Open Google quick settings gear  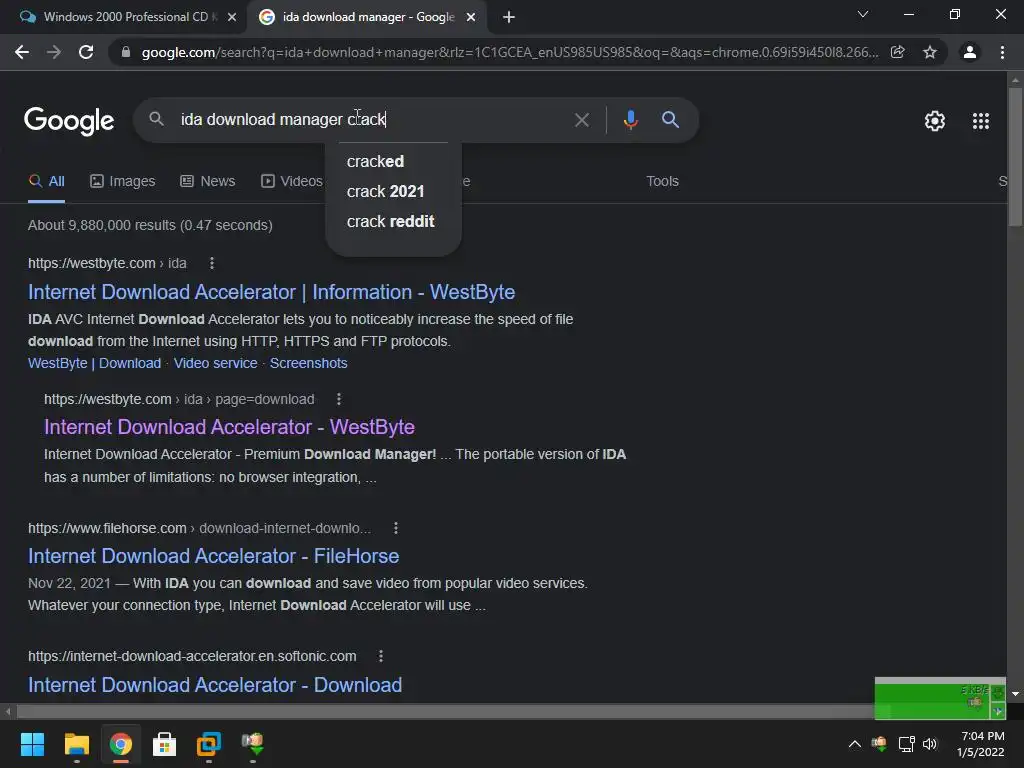click(x=935, y=121)
